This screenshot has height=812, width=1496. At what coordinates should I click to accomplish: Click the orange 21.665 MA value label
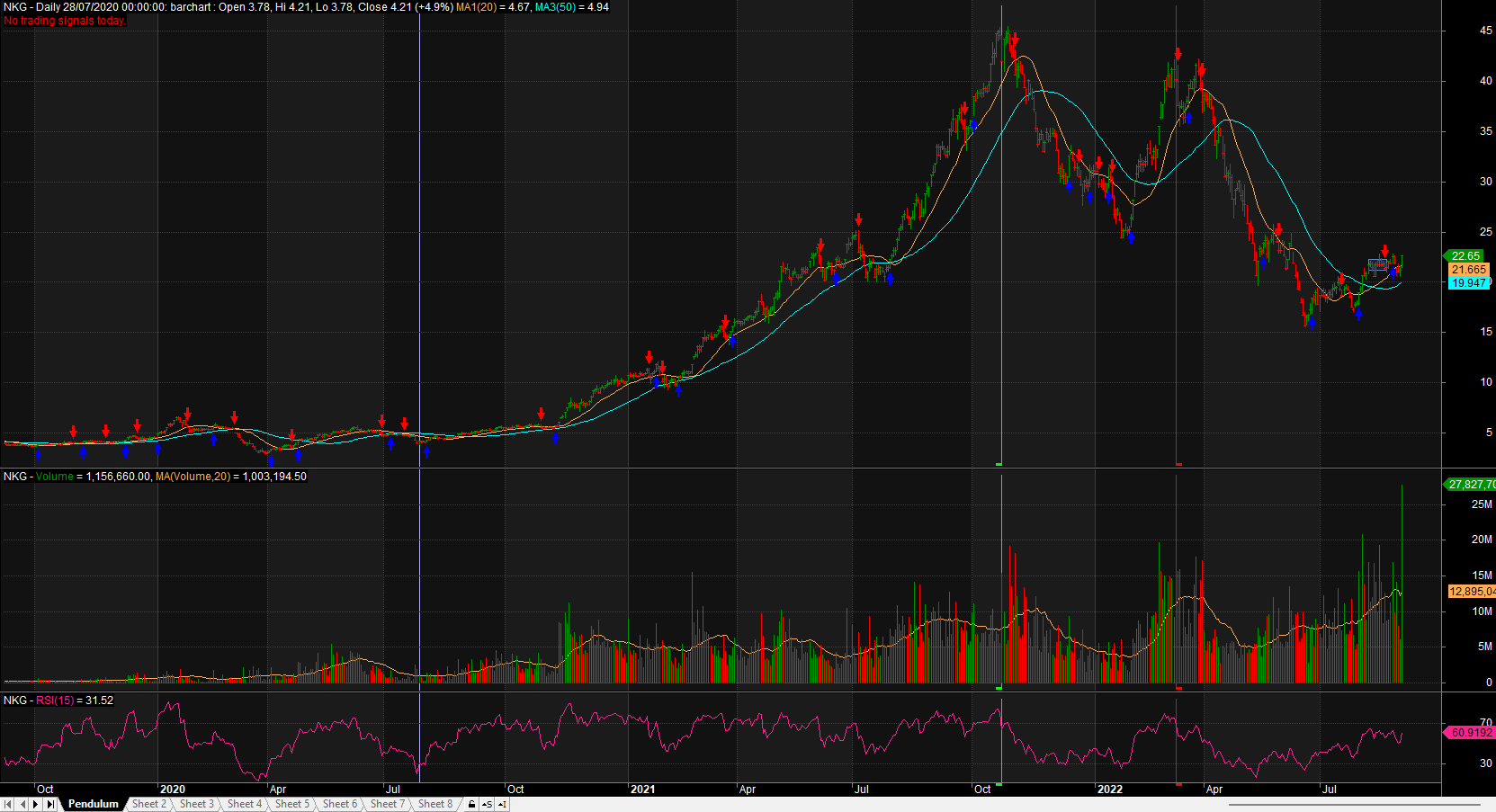[x=1468, y=270]
